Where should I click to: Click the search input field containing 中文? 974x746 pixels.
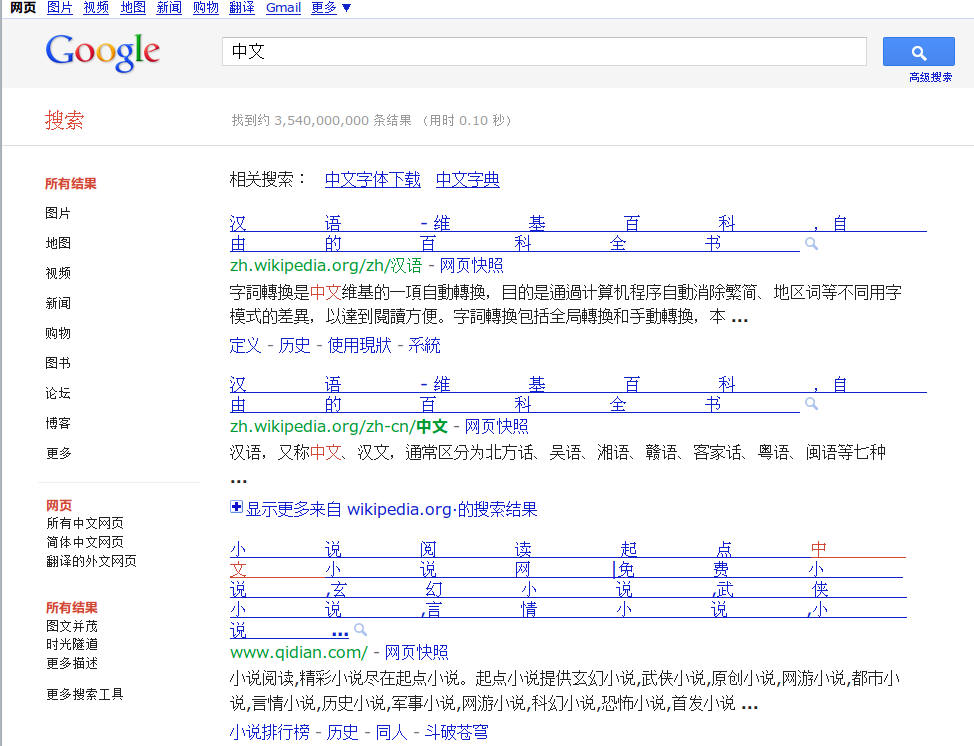pos(544,52)
